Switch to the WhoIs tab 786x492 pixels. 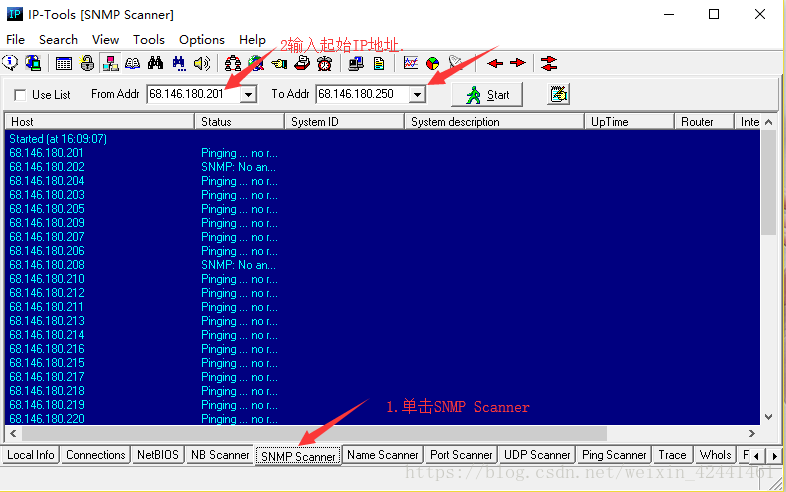pyautogui.click(x=715, y=455)
